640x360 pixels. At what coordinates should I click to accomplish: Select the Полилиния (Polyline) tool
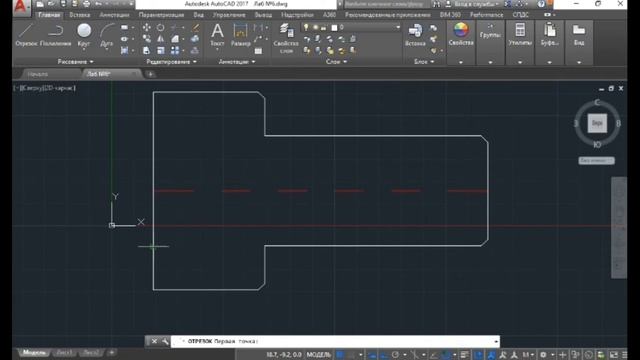56,34
